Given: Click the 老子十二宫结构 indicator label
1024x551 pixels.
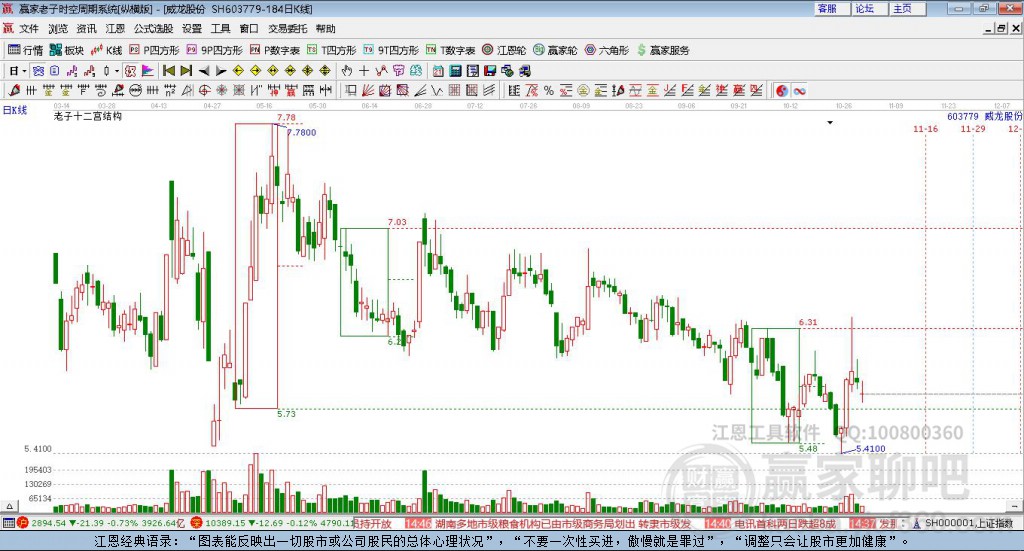Looking at the screenshot, I should (88, 116).
